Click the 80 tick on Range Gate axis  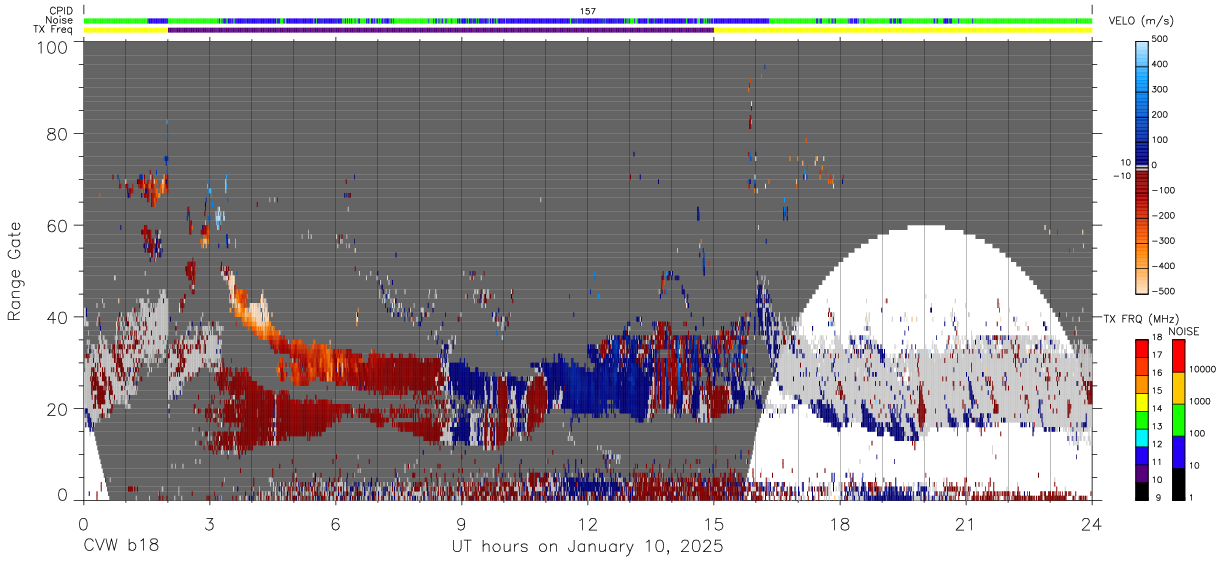pos(59,134)
